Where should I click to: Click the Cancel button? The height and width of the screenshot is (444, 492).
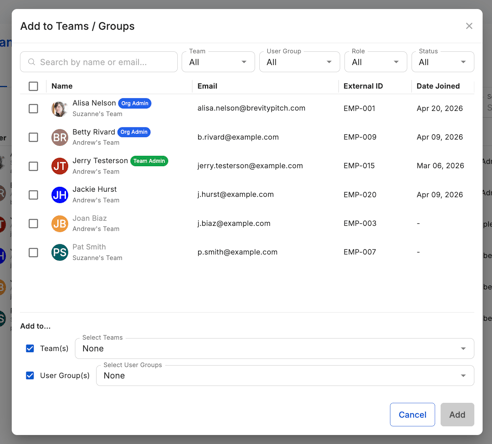coord(412,415)
